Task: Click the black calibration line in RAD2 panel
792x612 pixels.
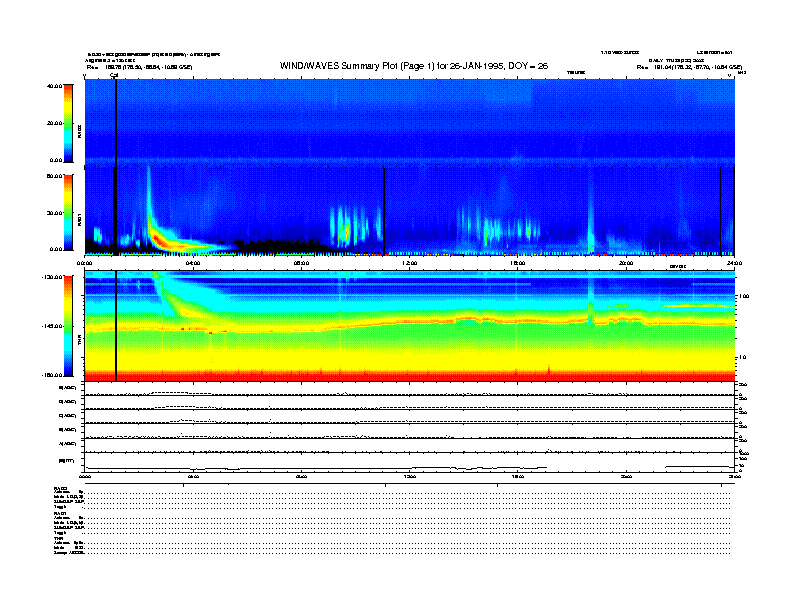Action: point(116,121)
